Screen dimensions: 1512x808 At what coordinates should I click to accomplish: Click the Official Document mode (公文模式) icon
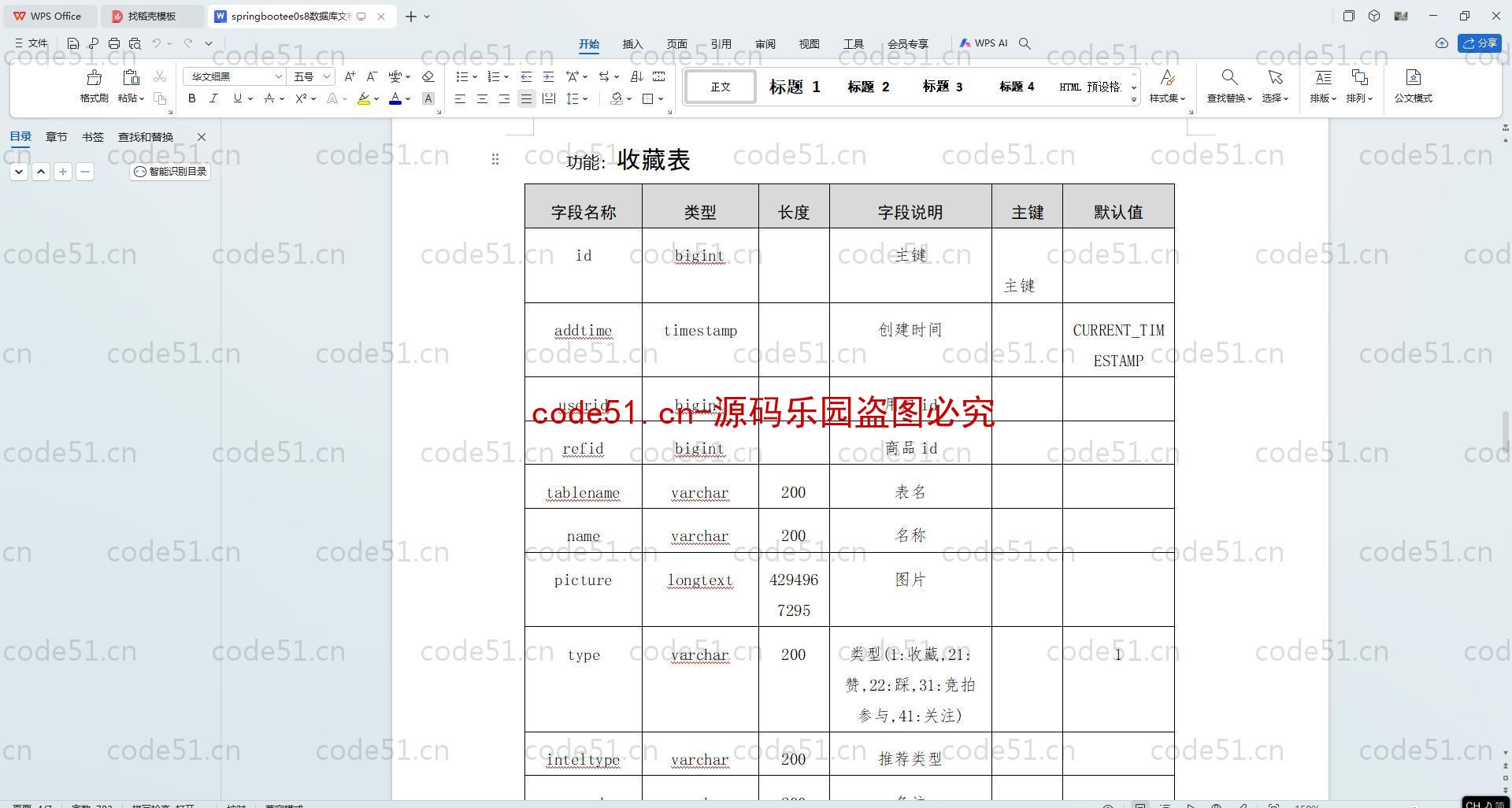tap(1413, 77)
